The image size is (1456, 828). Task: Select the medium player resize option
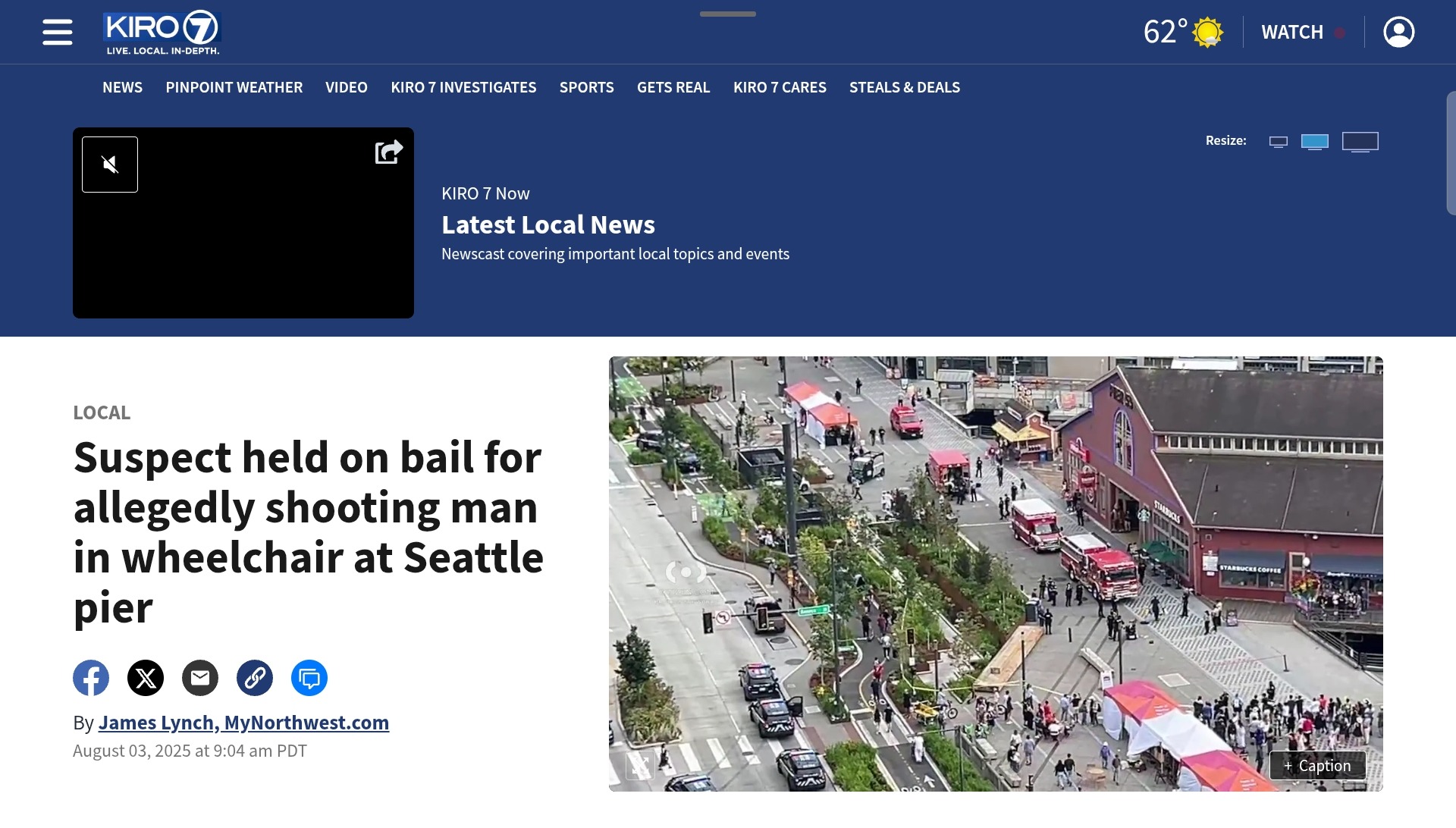click(x=1315, y=142)
